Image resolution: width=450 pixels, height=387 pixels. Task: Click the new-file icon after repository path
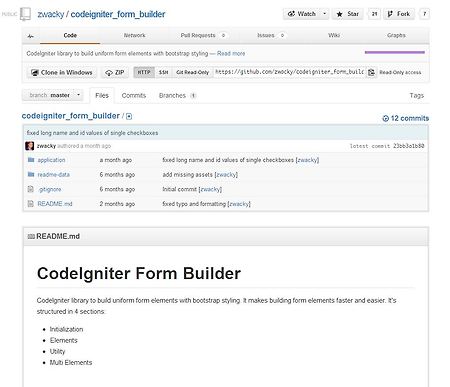129,116
